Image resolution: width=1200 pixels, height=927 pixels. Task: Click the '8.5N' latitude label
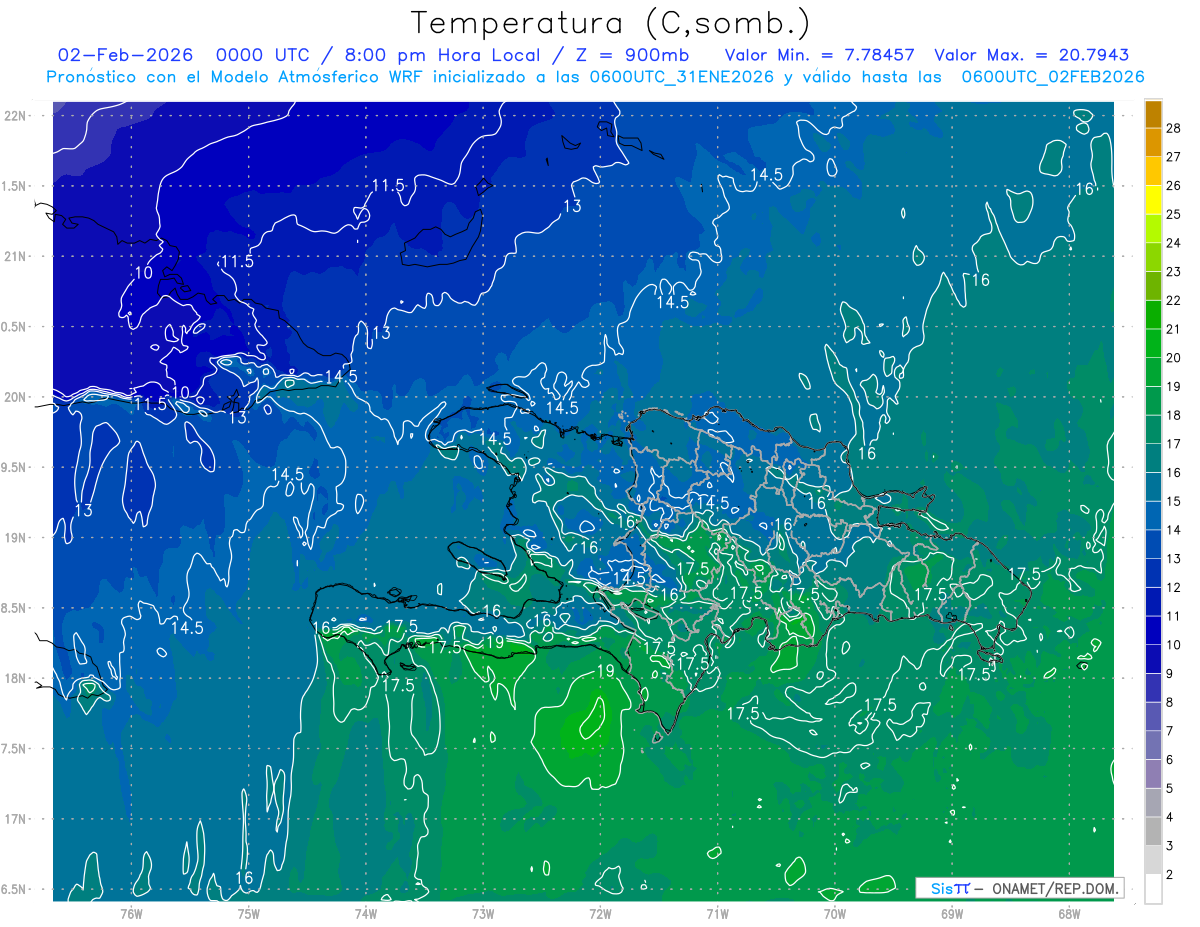point(14,608)
